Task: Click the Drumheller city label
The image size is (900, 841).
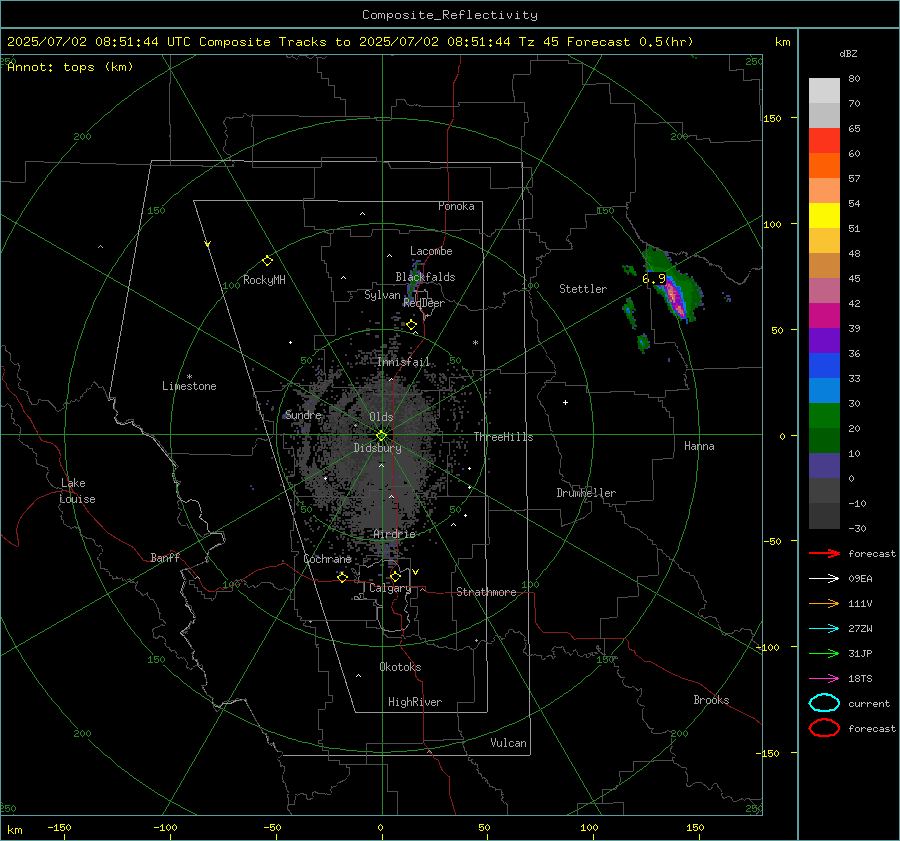Action: click(586, 493)
